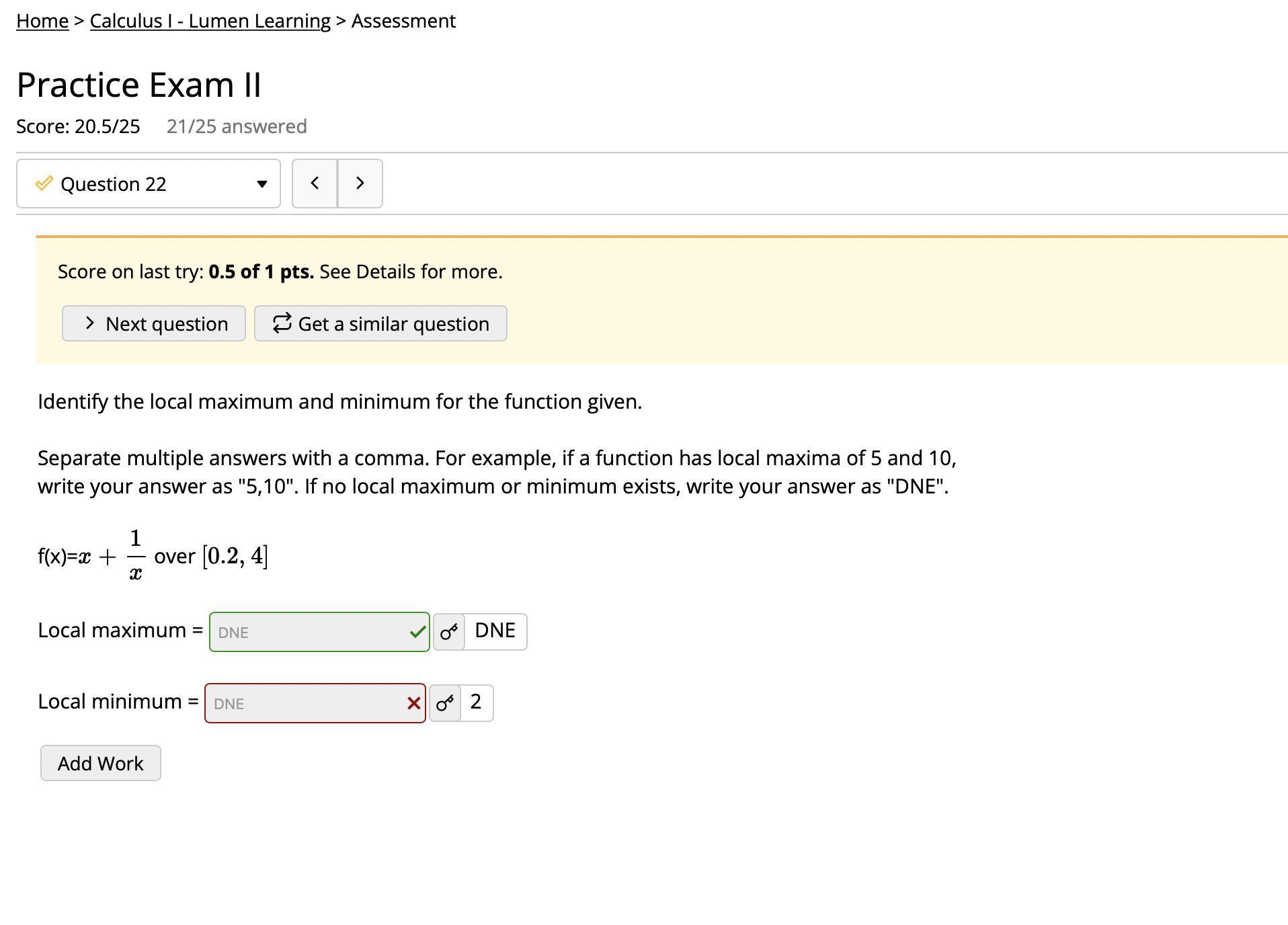Click the dropdown arrow next to Question 22
Viewport: 1288px width, 925px height.
261,184
